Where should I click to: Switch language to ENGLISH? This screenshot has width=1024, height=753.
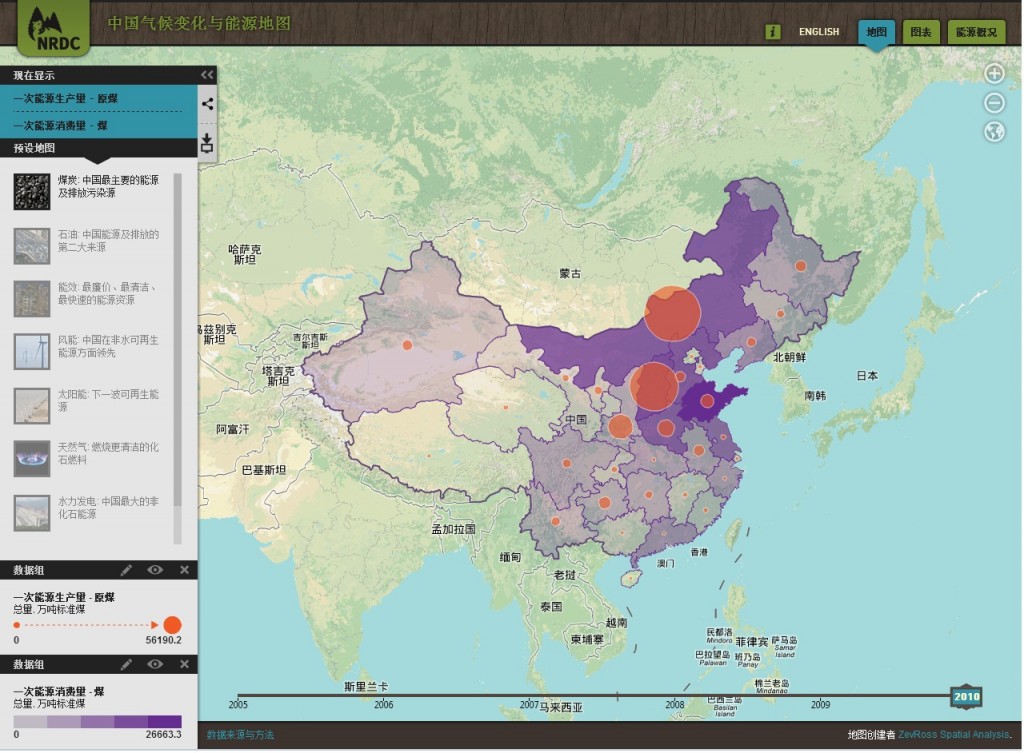tap(818, 32)
